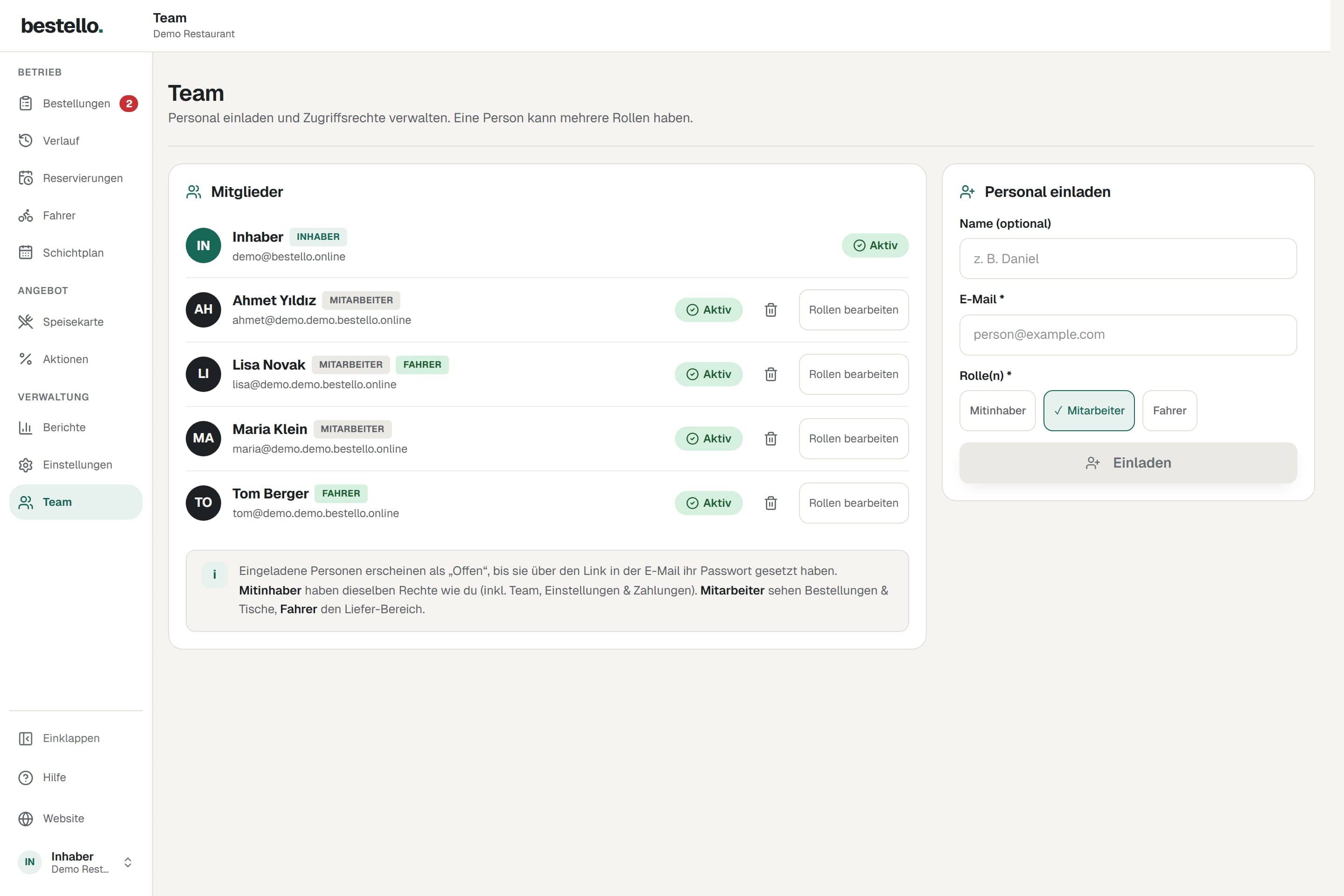Image resolution: width=1344 pixels, height=896 pixels.
Task: Edit Tom Berger's roles
Action: [853, 503]
